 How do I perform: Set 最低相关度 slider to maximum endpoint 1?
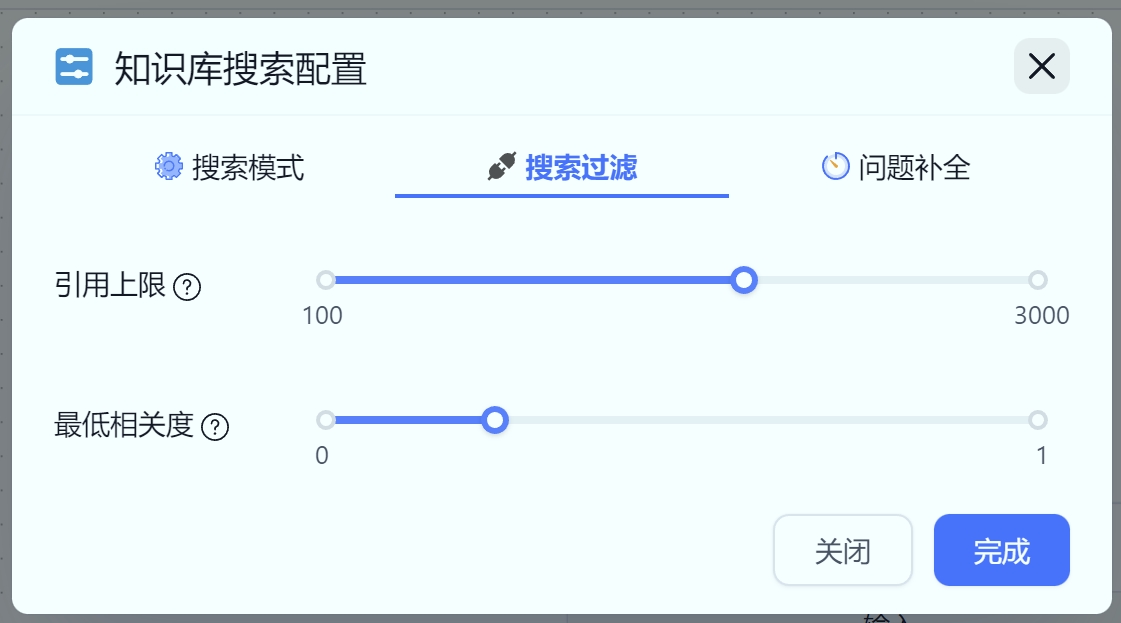coord(1038,420)
